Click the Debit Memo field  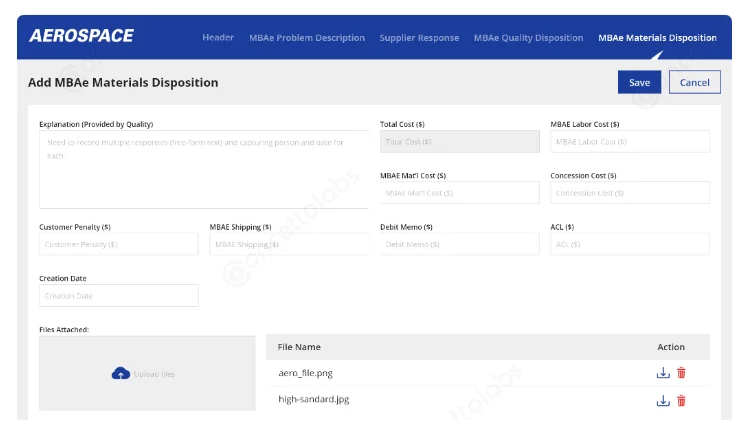(459, 244)
